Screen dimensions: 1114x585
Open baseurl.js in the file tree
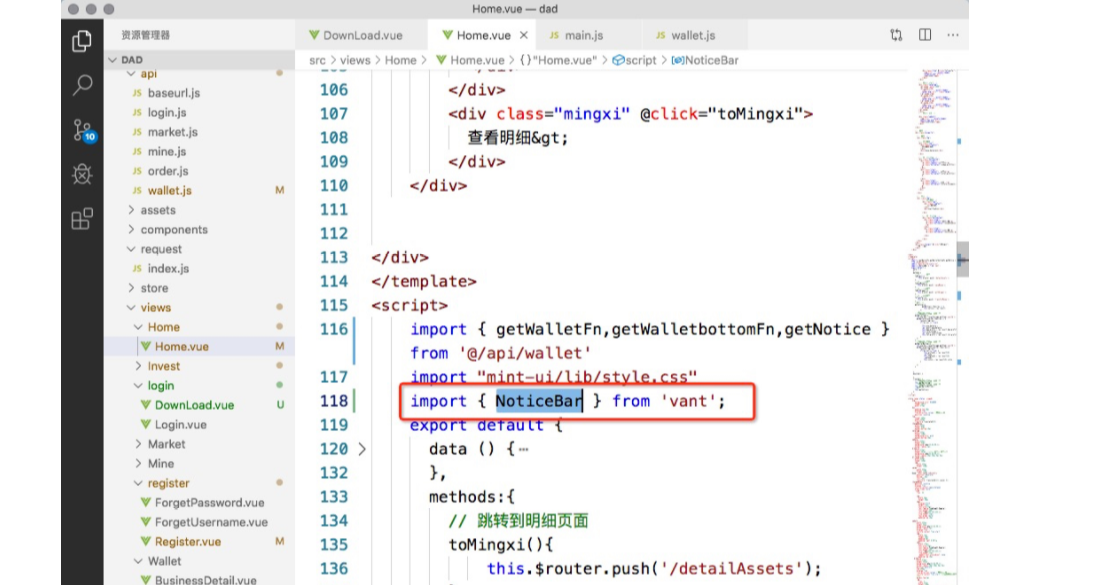click(199, 93)
